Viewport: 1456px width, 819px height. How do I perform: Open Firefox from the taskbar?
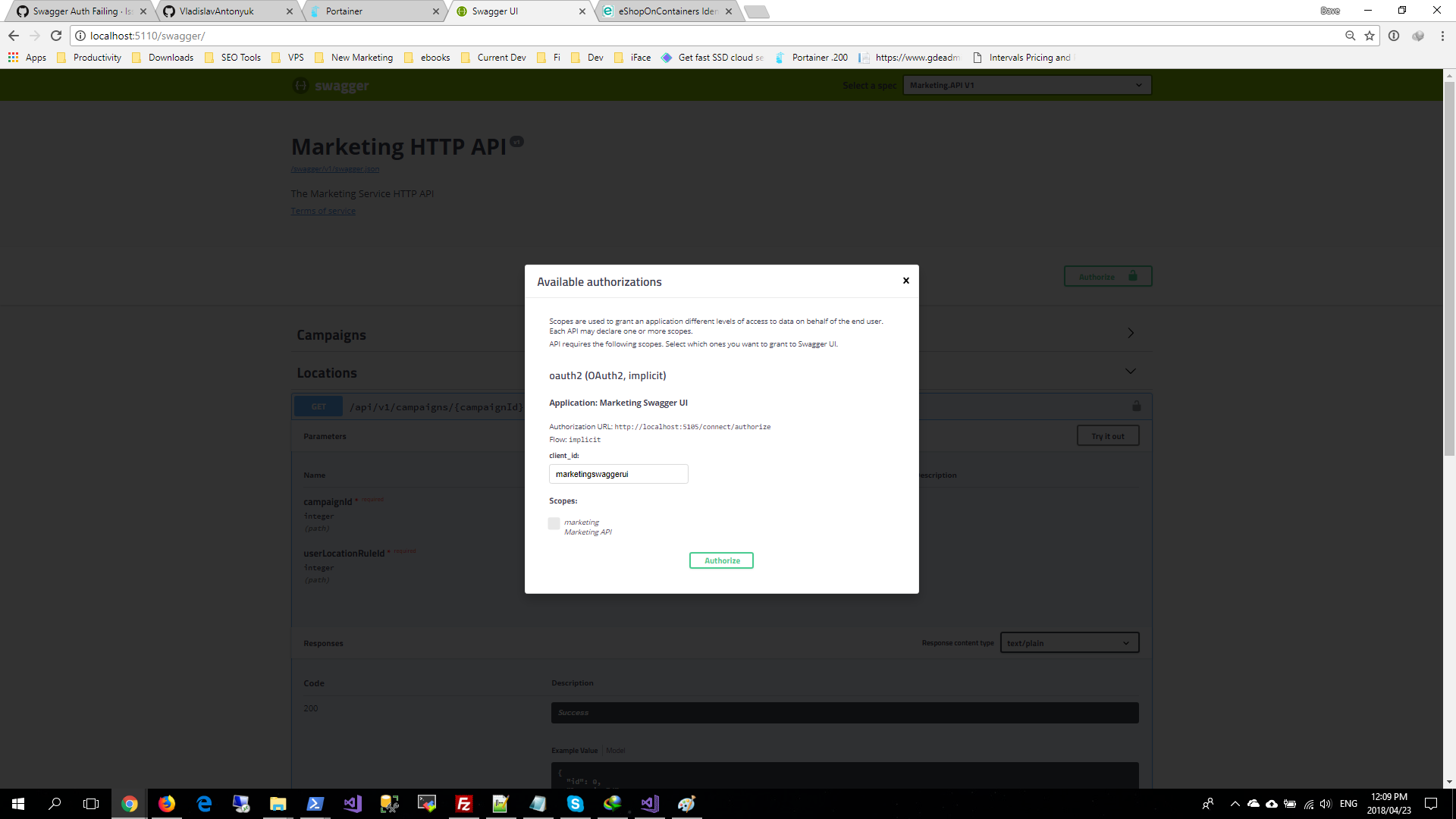[x=167, y=804]
